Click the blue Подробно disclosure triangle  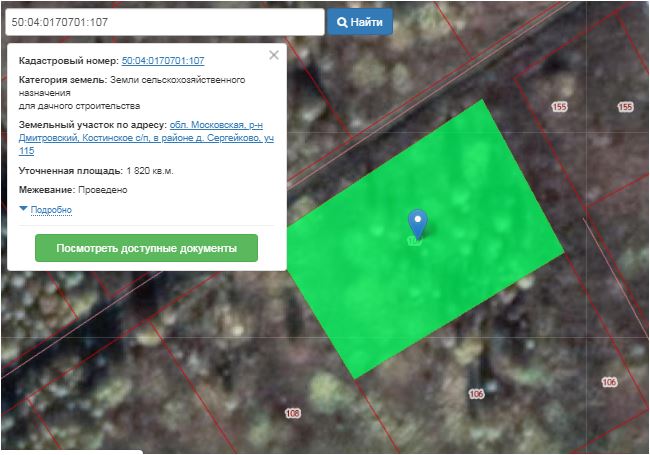click(x=24, y=210)
